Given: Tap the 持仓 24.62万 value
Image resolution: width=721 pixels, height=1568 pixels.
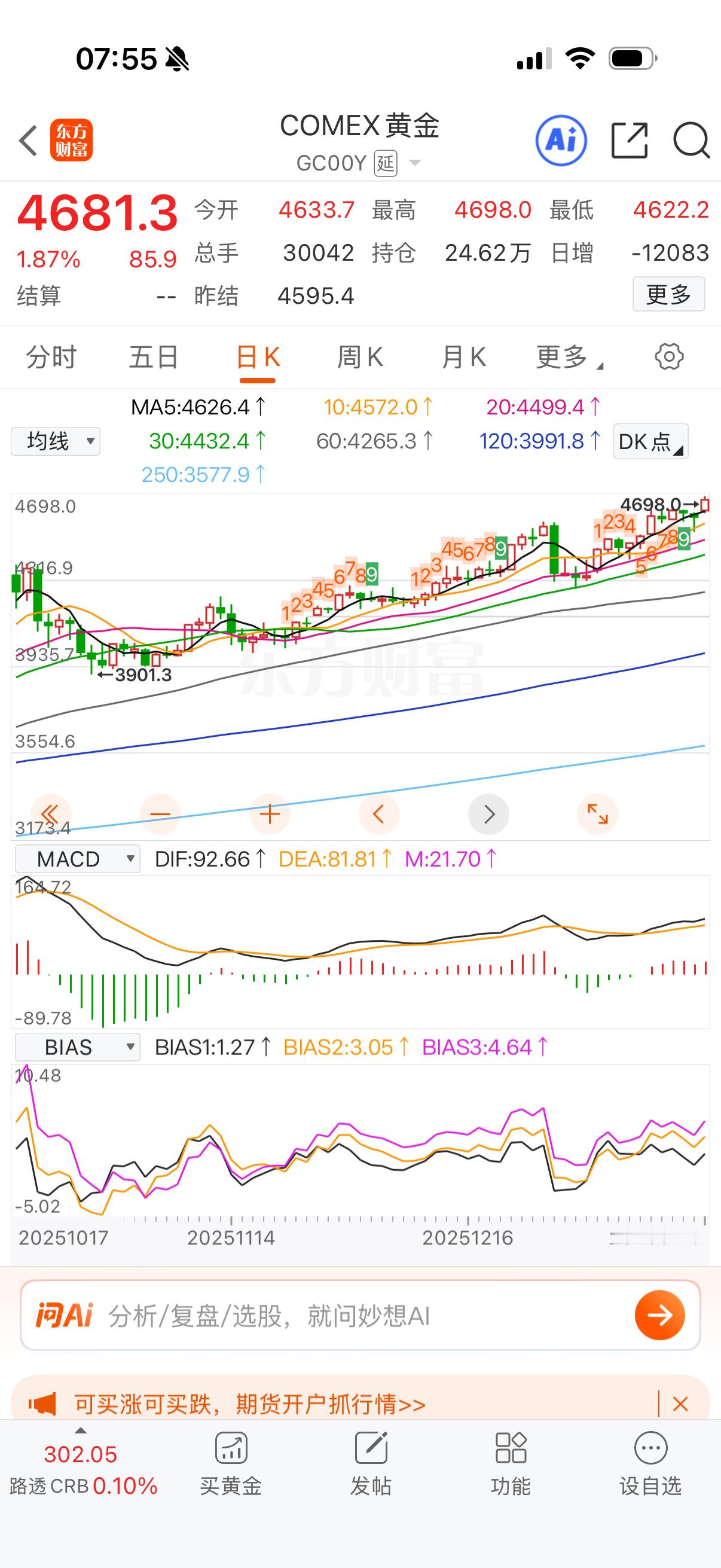Looking at the screenshot, I should click(x=488, y=252).
